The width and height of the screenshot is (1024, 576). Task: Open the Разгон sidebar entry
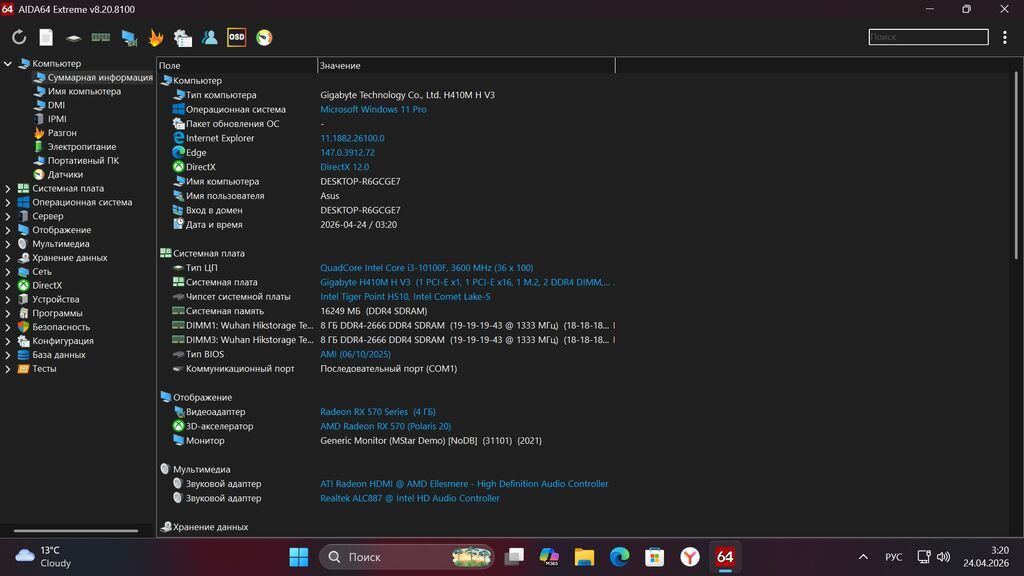click(x=62, y=133)
